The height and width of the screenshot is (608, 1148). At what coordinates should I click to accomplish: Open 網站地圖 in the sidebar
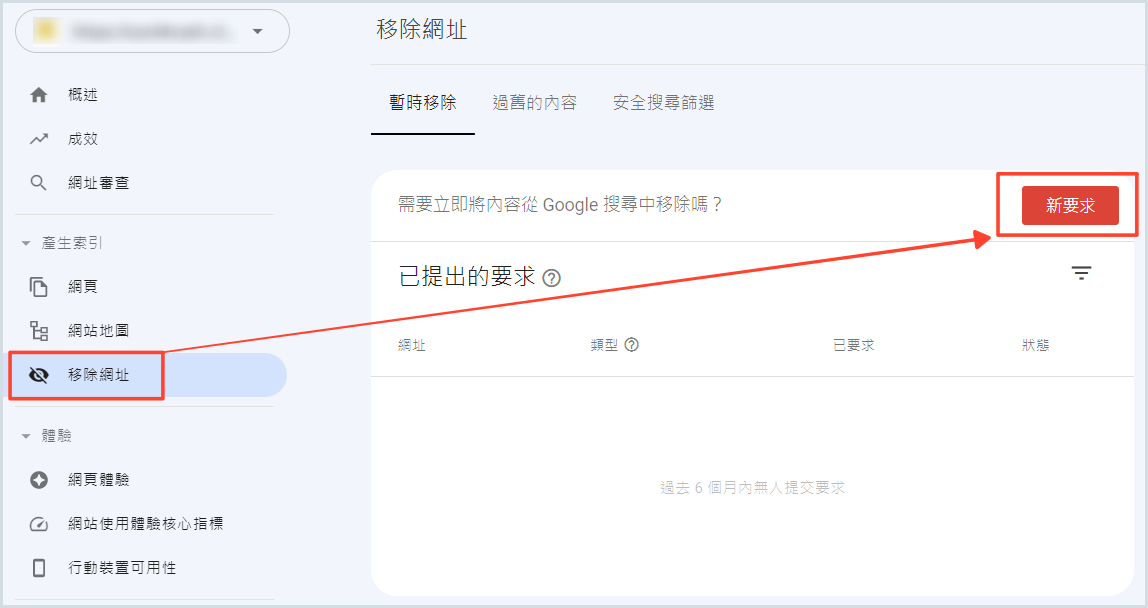[98, 331]
